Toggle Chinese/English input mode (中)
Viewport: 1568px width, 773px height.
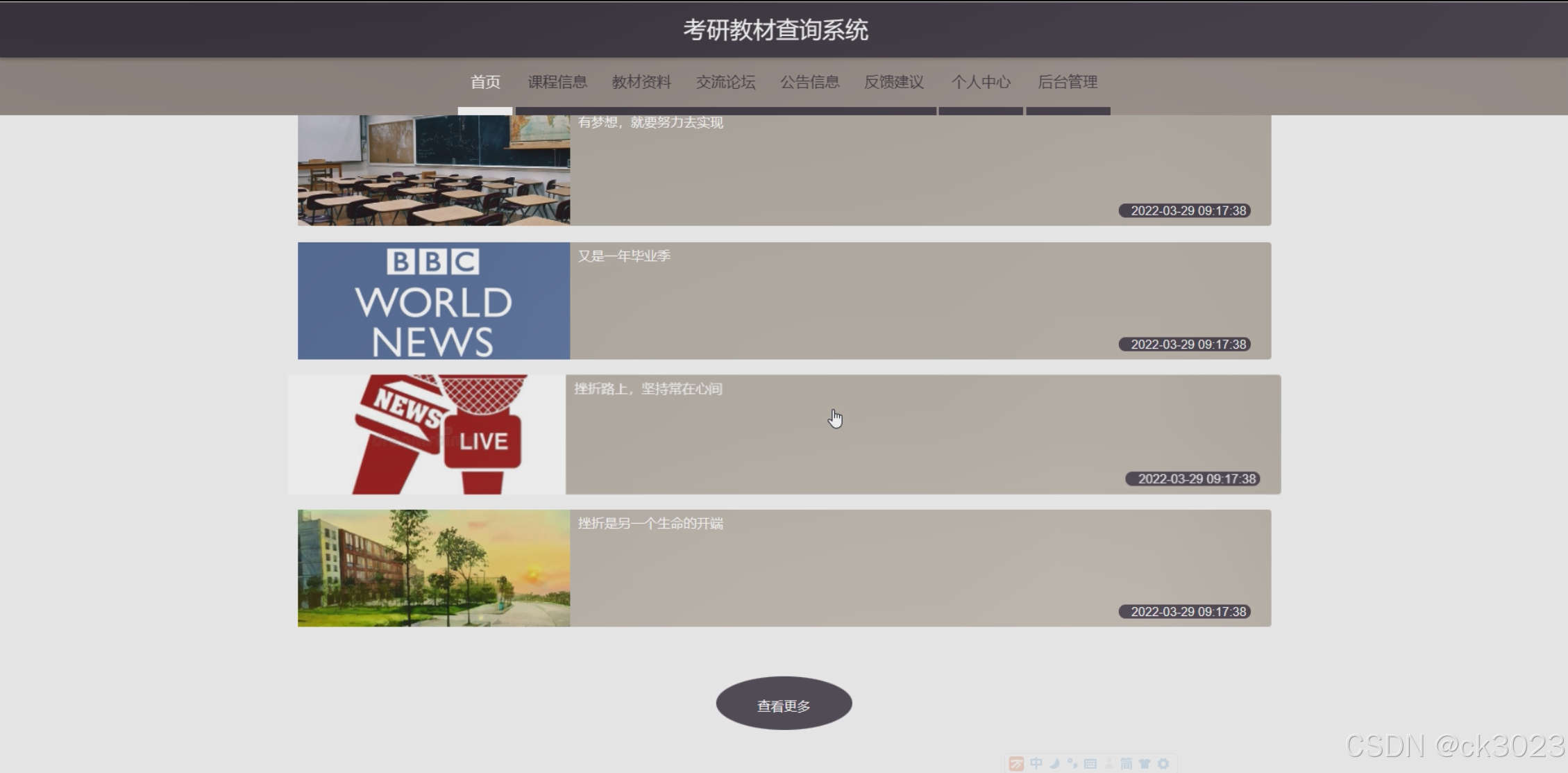pos(1036,763)
